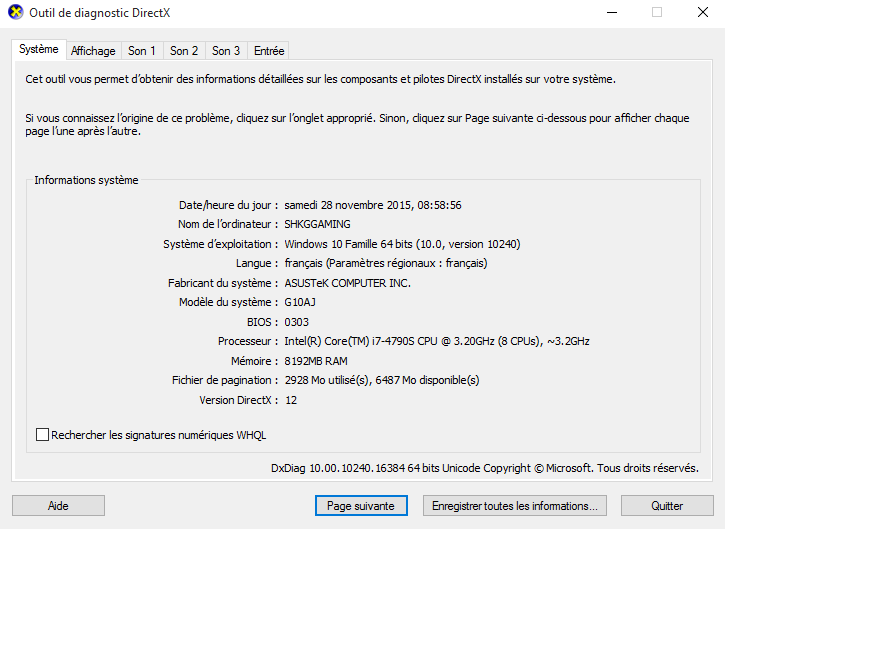Click the Processeur label
Viewport: 880px width, 646px height.
[248, 341]
